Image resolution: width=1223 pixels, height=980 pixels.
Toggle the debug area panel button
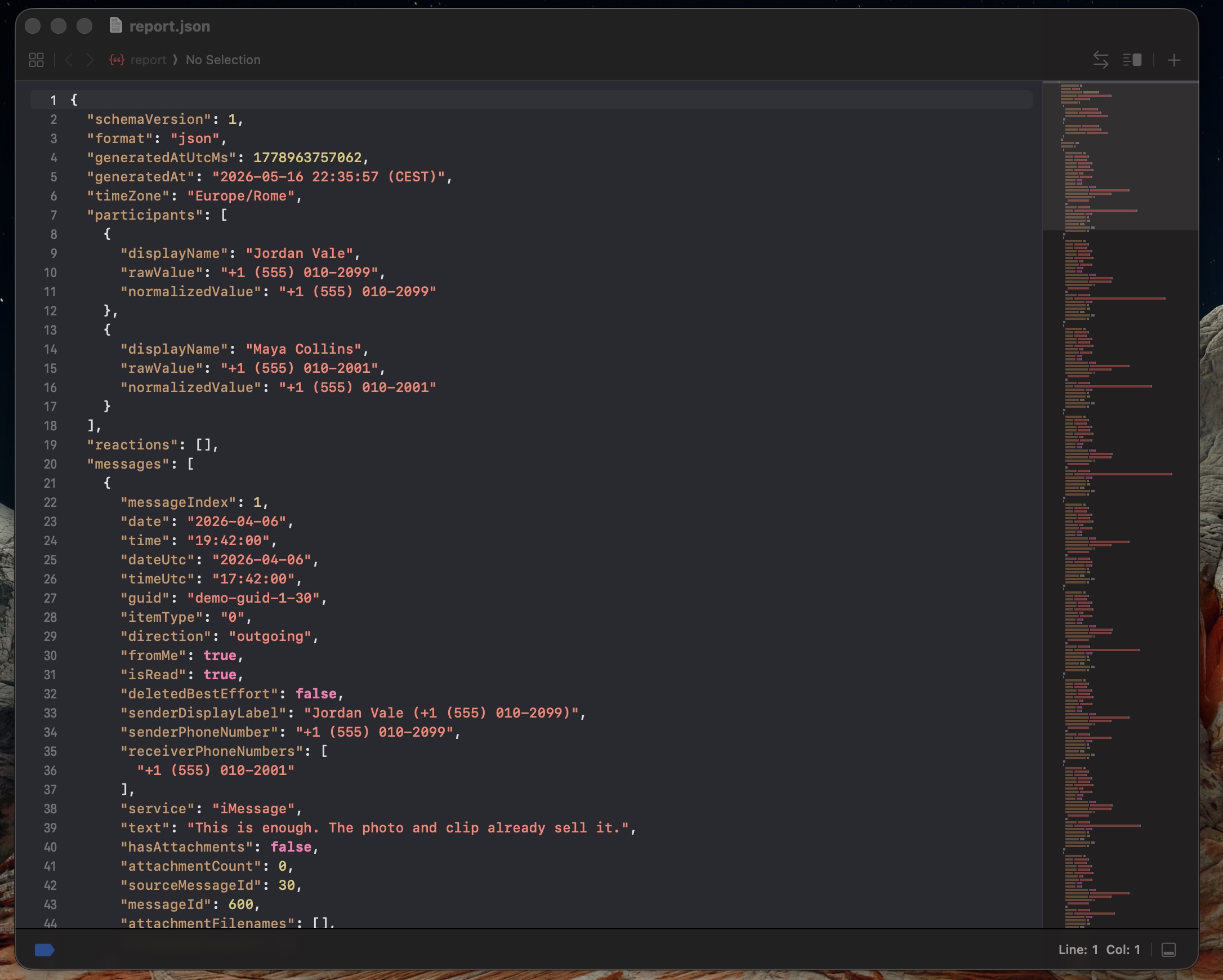[x=1168, y=950]
